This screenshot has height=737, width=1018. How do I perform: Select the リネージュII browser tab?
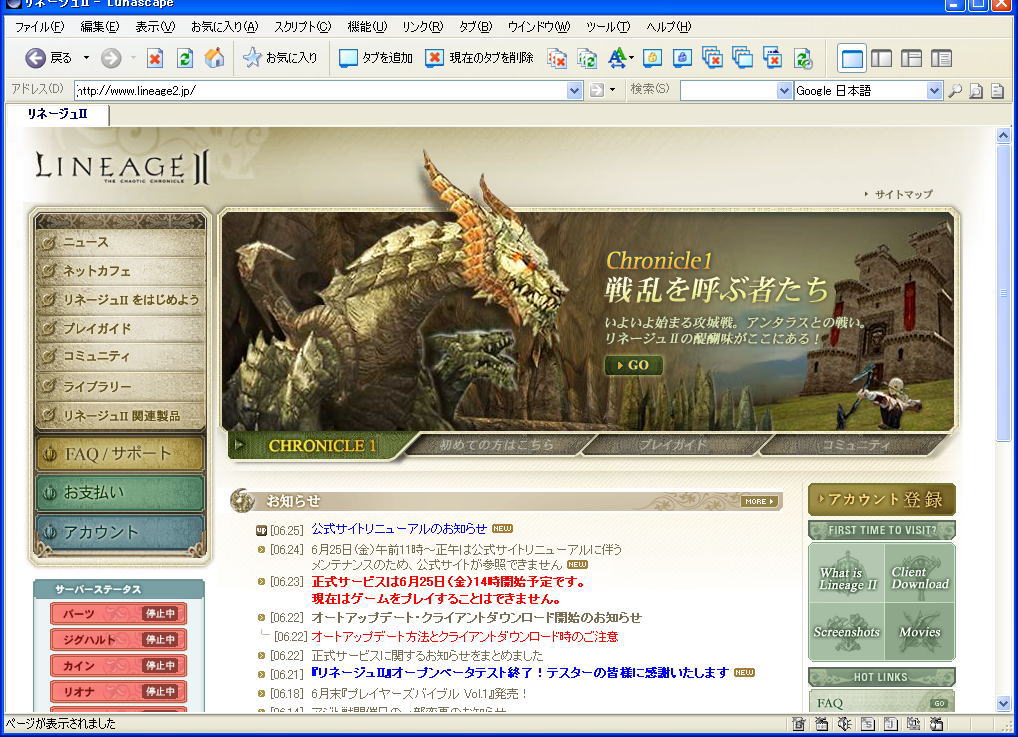(57, 114)
